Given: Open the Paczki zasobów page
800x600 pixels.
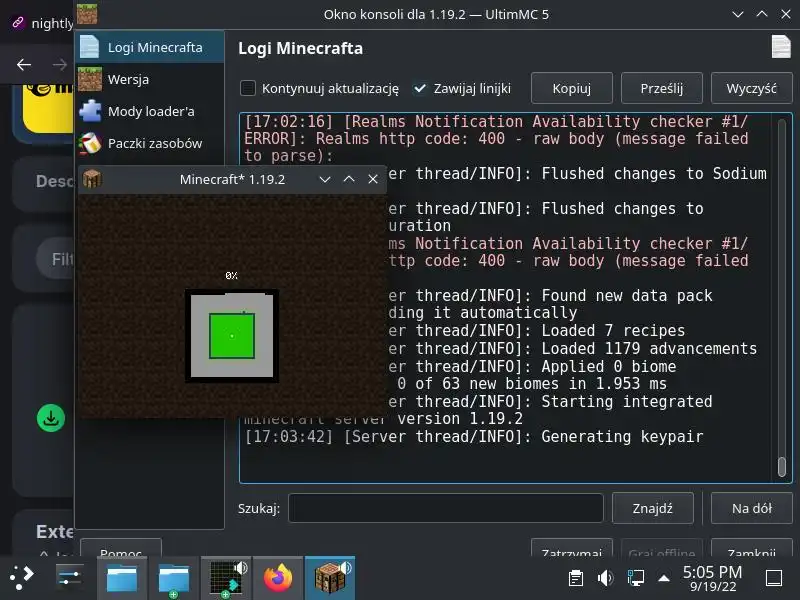Looking at the screenshot, I should [149, 143].
